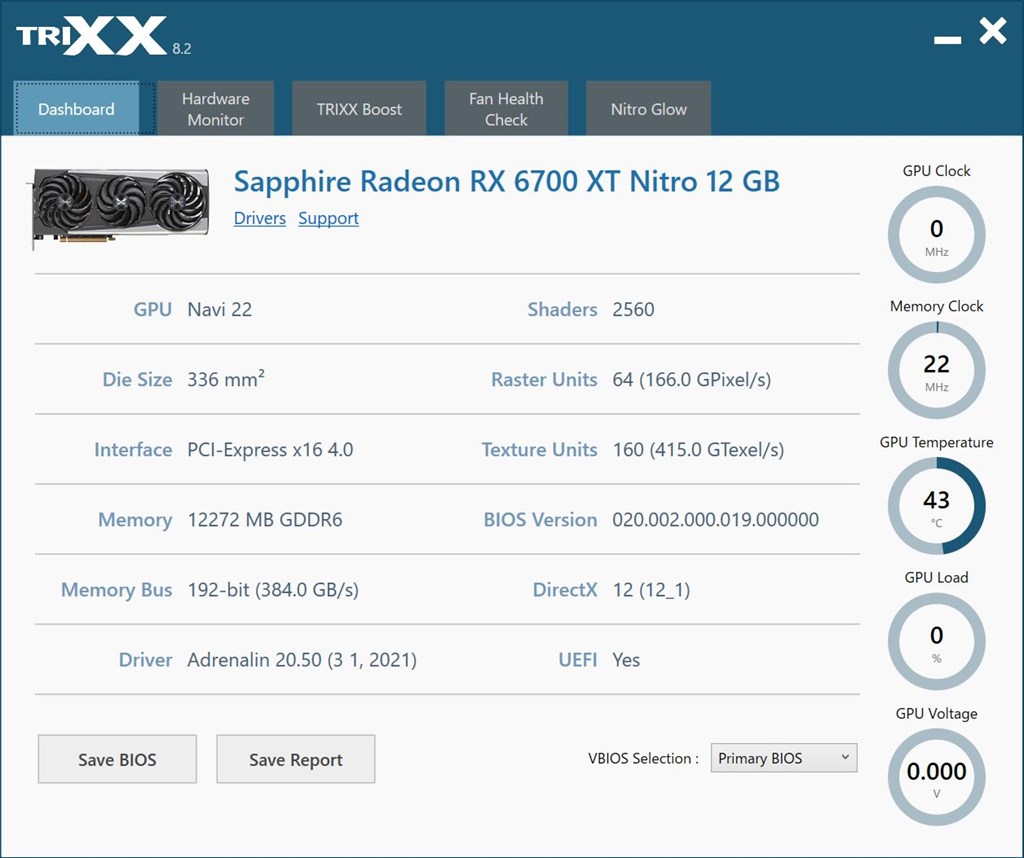The width and height of the screenshot is (1024, 858).
Task: Click the Memory Clock gauge
Action: coord(936,371)
